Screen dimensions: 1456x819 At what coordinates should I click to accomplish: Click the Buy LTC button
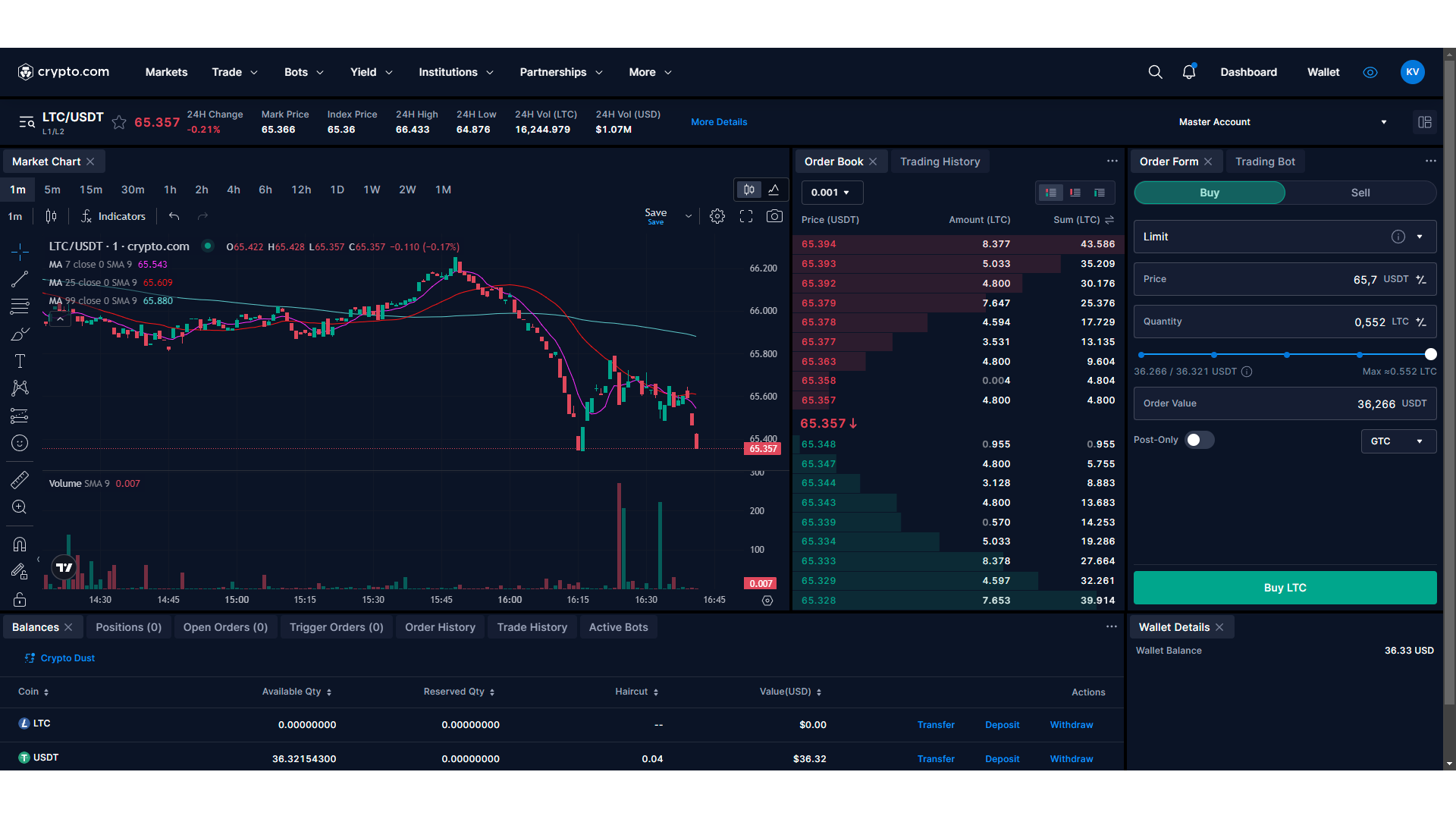pyautogui.click(x=1285, y=588)
